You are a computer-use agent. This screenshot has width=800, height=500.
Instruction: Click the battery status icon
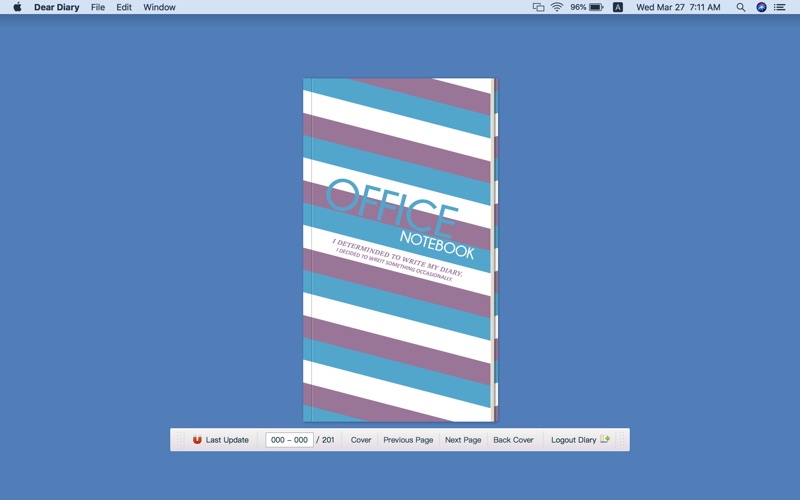[596, 7]
